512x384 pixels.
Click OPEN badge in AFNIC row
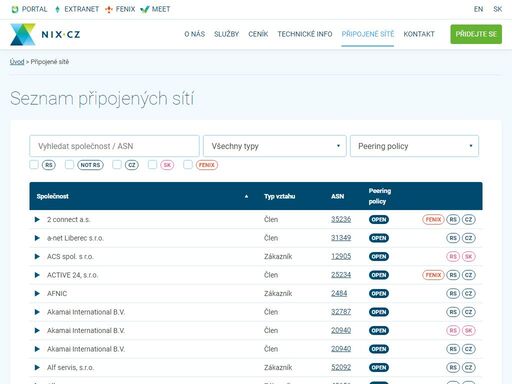coord(379,294)
